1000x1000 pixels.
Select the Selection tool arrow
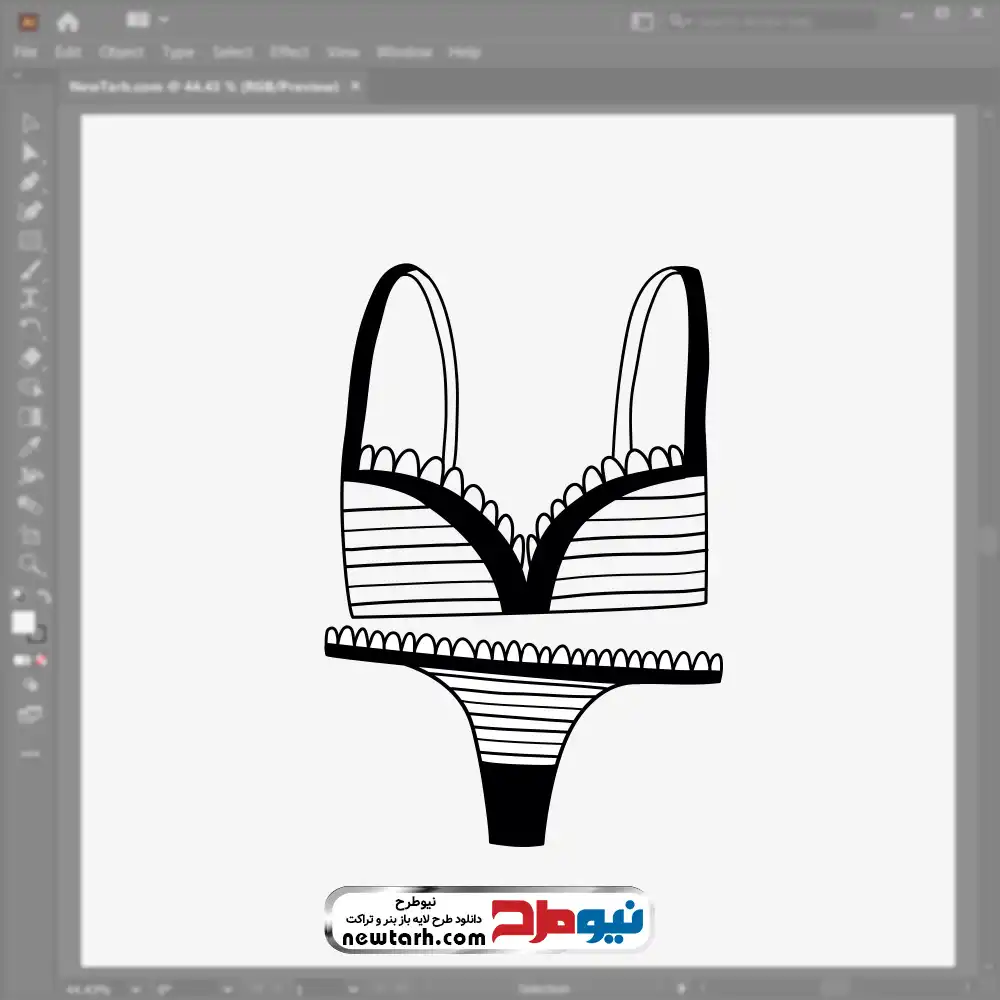[30, 123]
